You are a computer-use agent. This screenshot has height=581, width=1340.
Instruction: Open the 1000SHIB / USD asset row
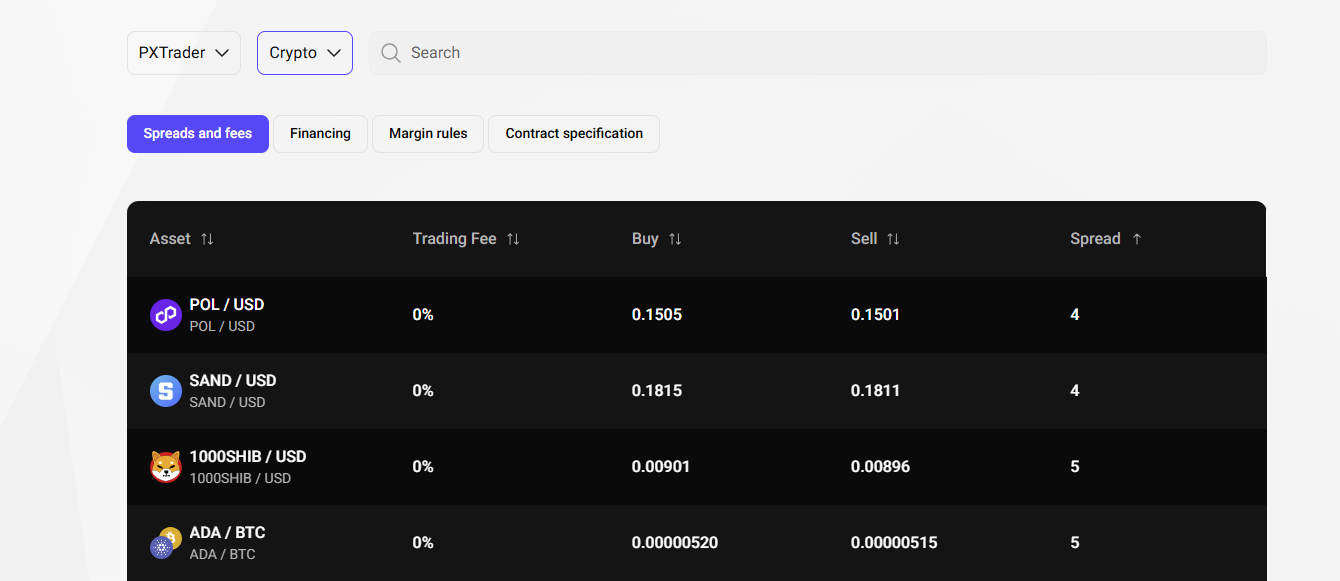click(248, 457)
